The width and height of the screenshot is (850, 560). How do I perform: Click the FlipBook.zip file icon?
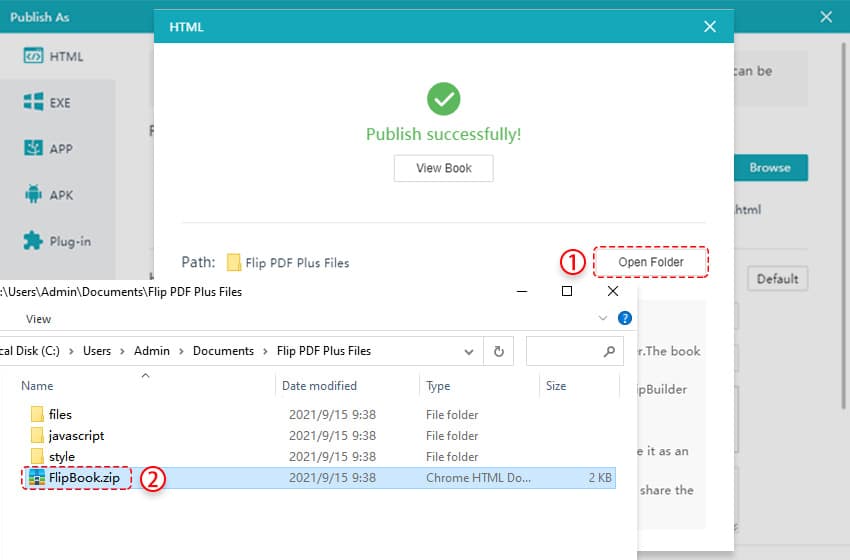37,478
